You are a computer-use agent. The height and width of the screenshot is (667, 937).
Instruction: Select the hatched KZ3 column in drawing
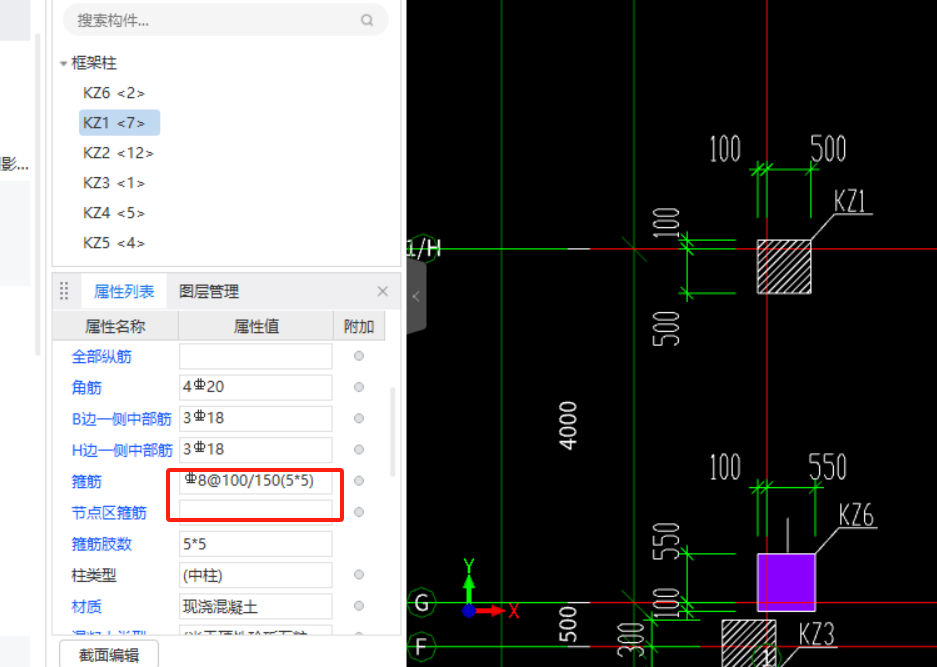pos(748,642)
